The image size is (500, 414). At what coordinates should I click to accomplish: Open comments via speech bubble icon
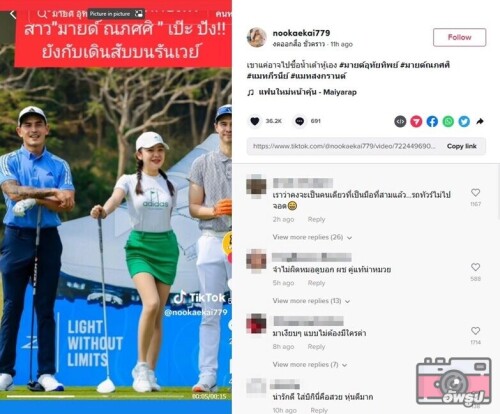pos(299,121)
